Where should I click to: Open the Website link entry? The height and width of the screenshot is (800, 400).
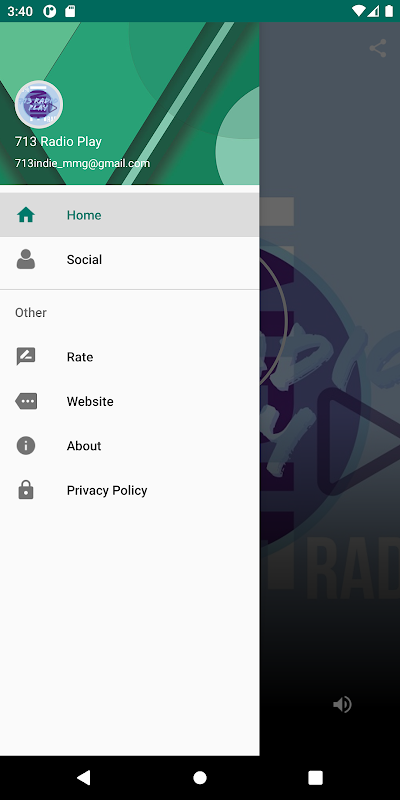click(x=130, y=402)
